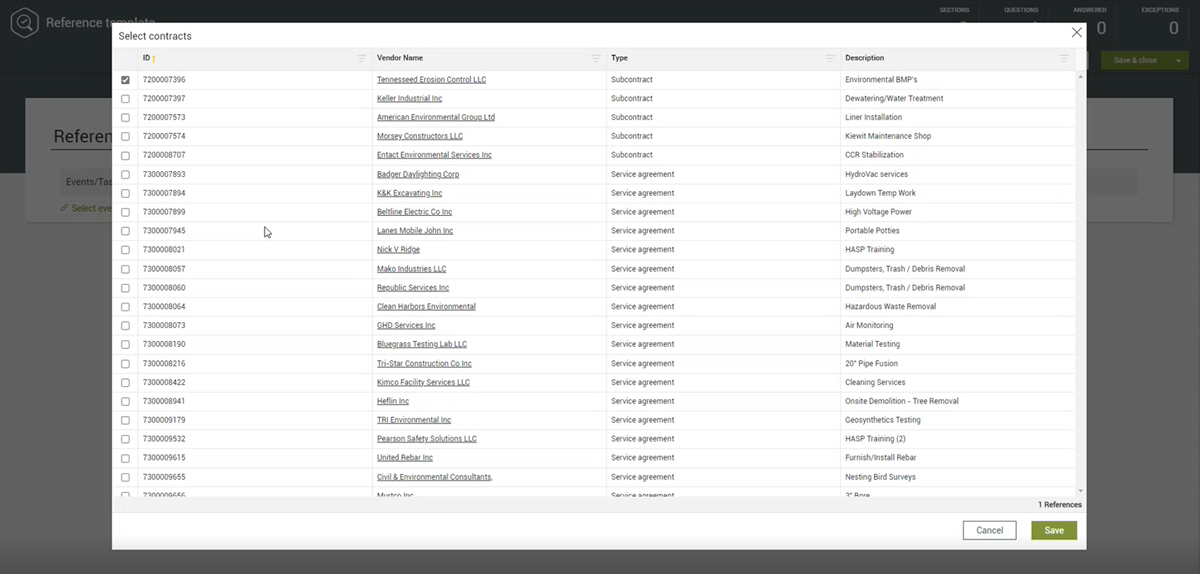Expand the Save & close dropdown arrow
This screenshot has height=574, width=1200.
1178,60
